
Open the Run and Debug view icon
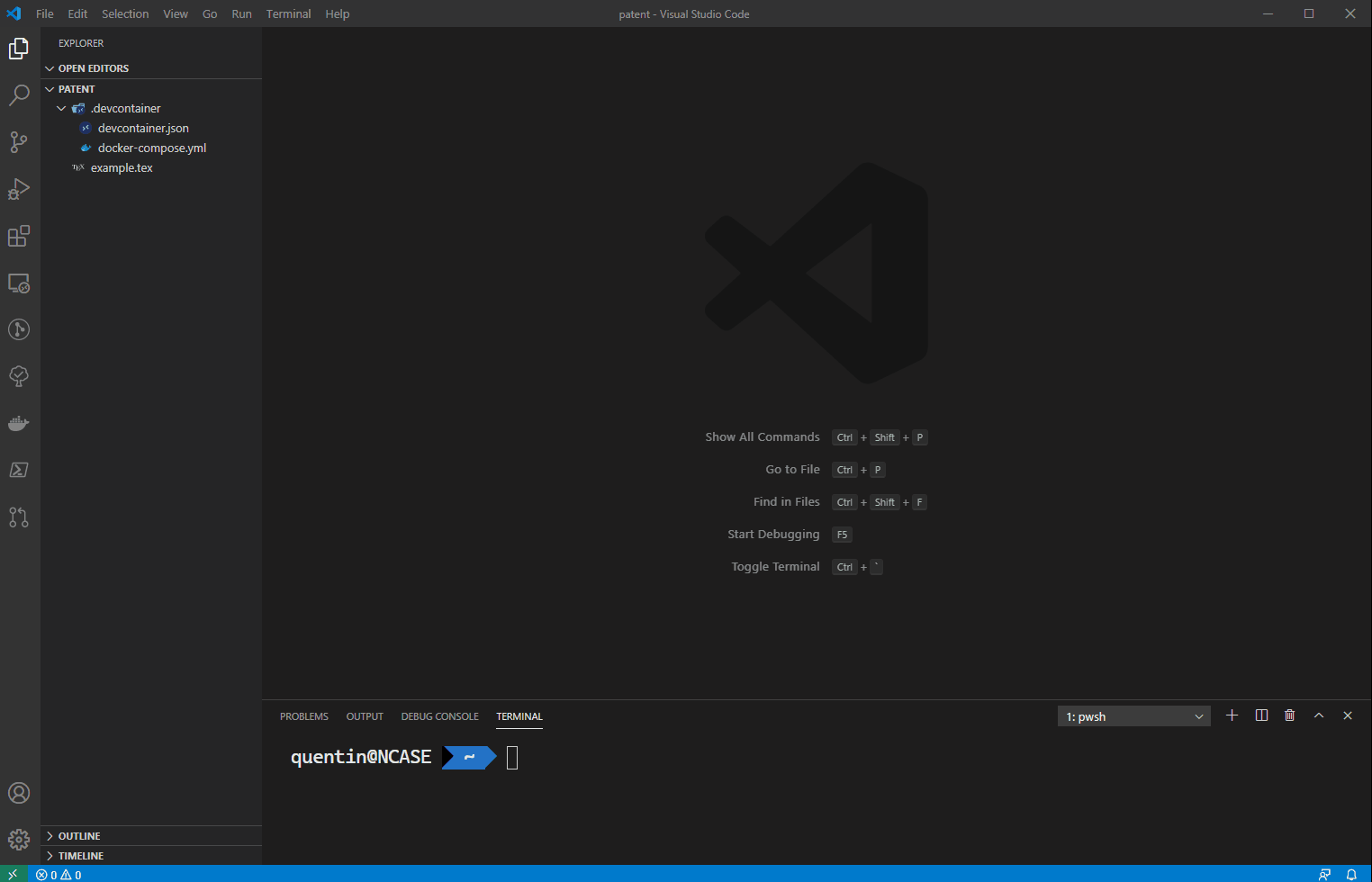[19, 189]
